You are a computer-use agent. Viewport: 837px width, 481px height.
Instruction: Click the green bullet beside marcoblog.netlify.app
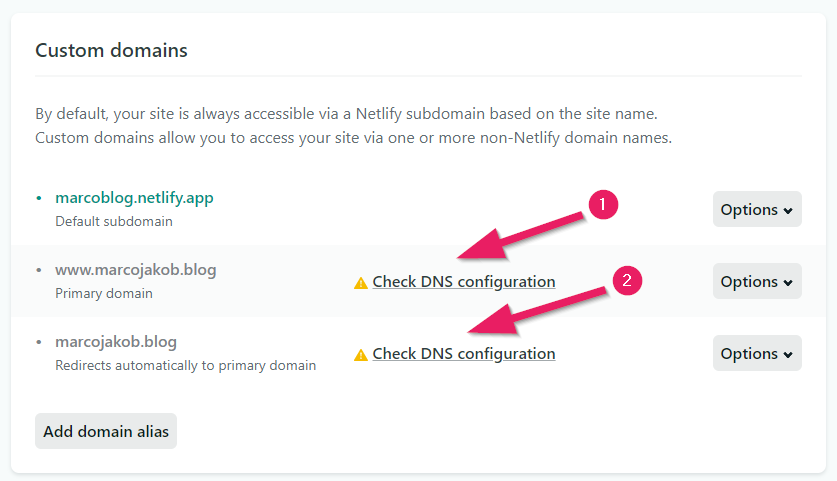[39, 198]
